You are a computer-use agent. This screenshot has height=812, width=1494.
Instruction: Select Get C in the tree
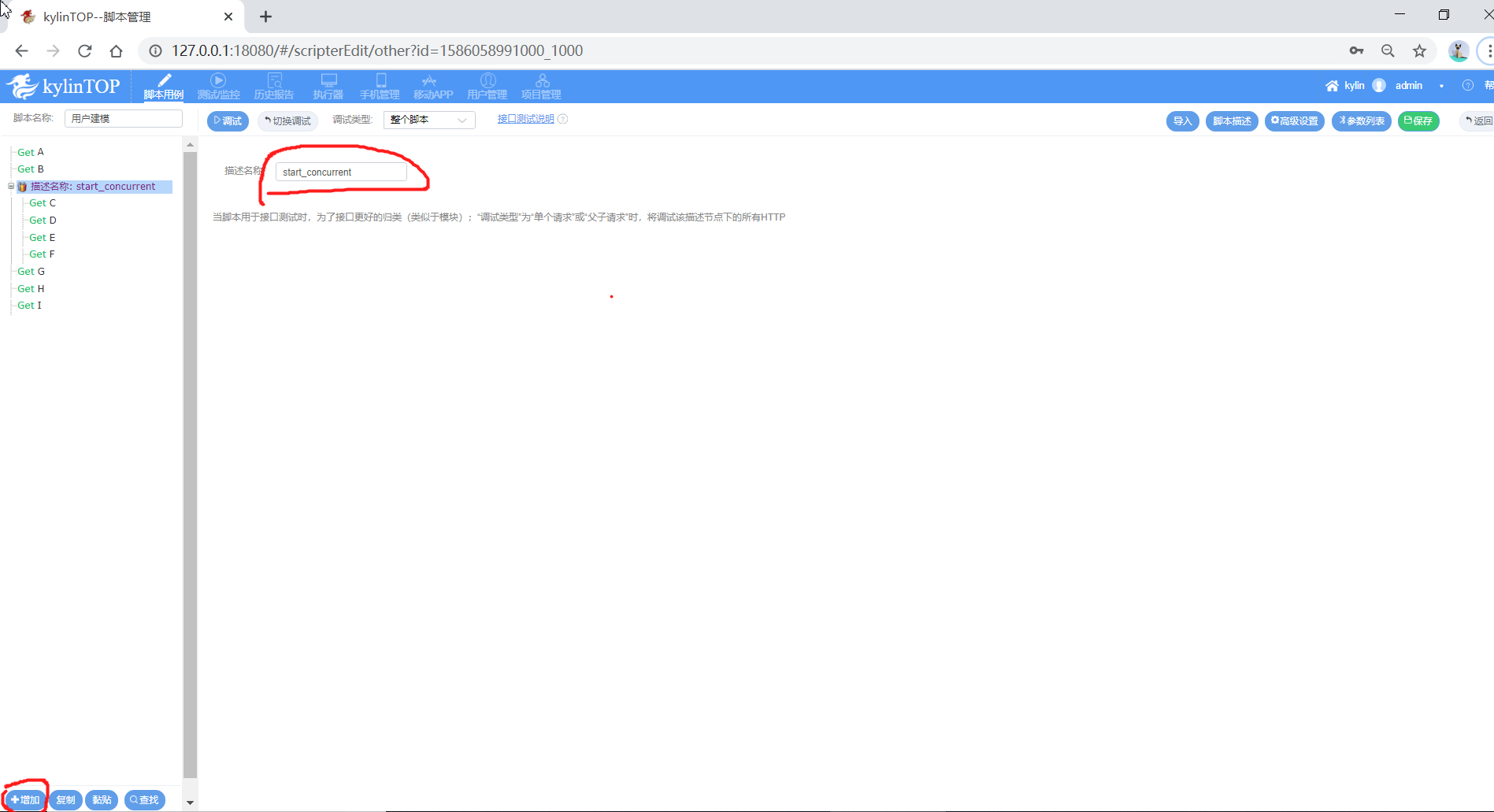43,203
